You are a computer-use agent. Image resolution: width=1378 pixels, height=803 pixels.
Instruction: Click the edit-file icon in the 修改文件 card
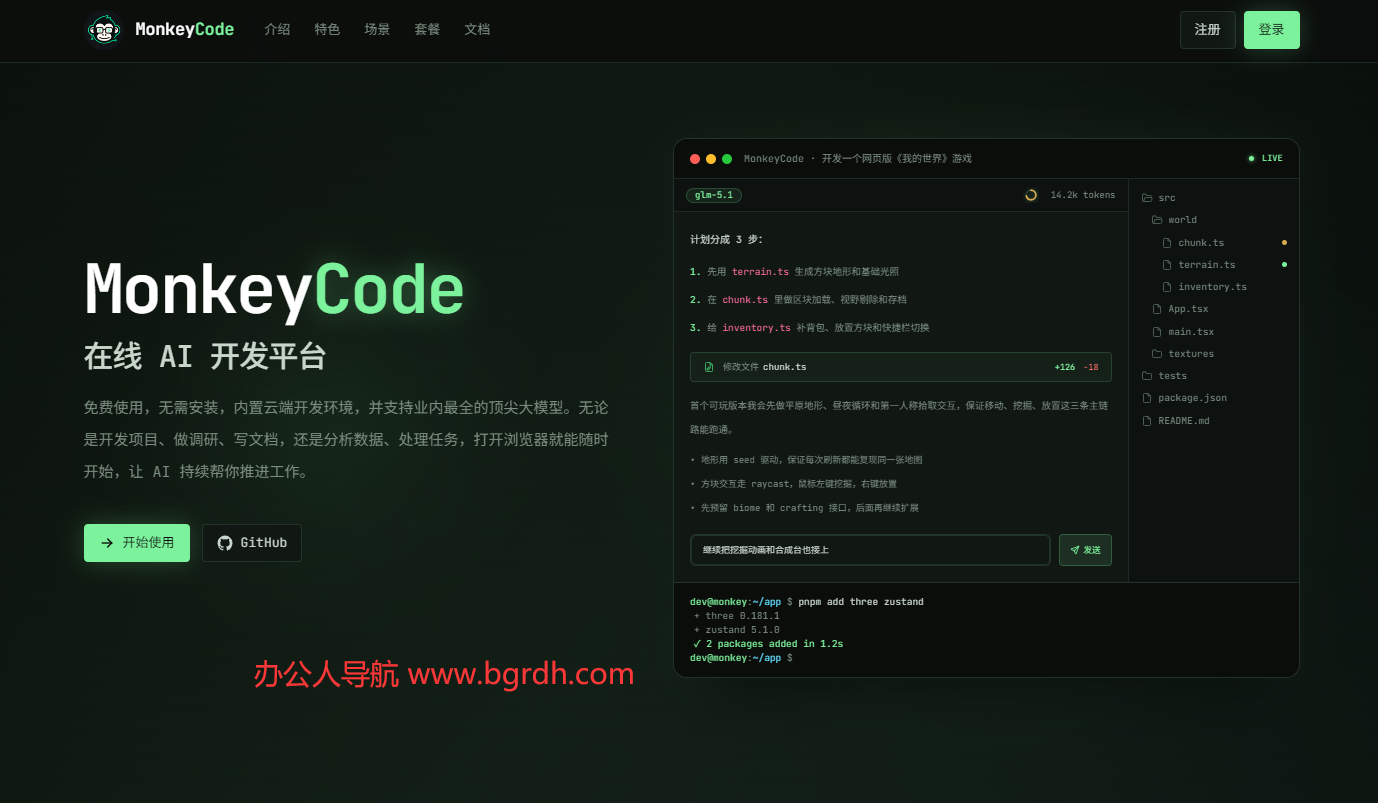[x=709, y=367]
